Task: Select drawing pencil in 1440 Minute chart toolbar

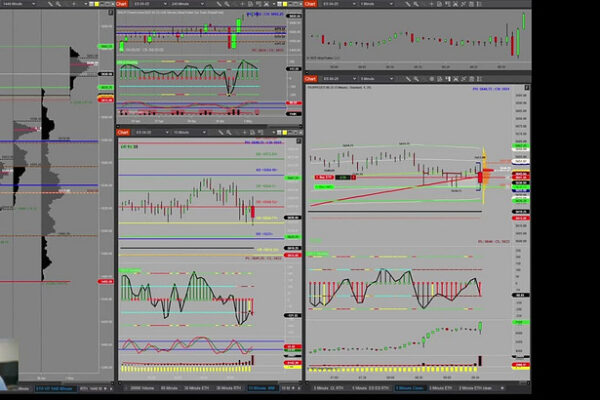Action: 50,4
